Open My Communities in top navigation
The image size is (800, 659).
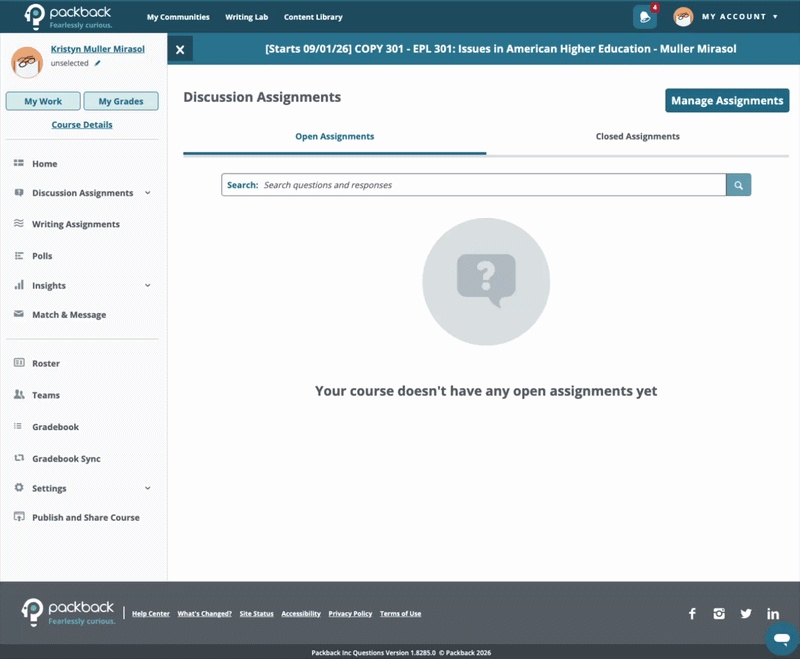coord(178,17)
